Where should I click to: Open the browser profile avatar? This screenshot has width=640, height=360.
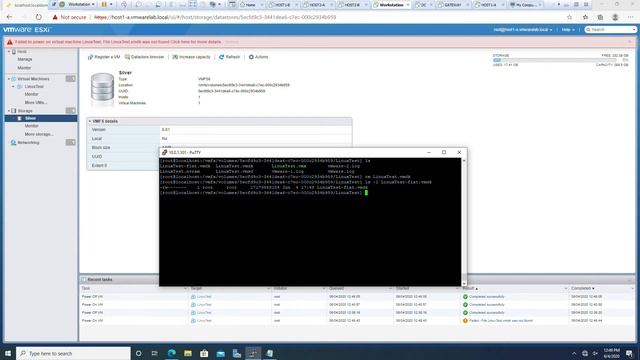615,17
